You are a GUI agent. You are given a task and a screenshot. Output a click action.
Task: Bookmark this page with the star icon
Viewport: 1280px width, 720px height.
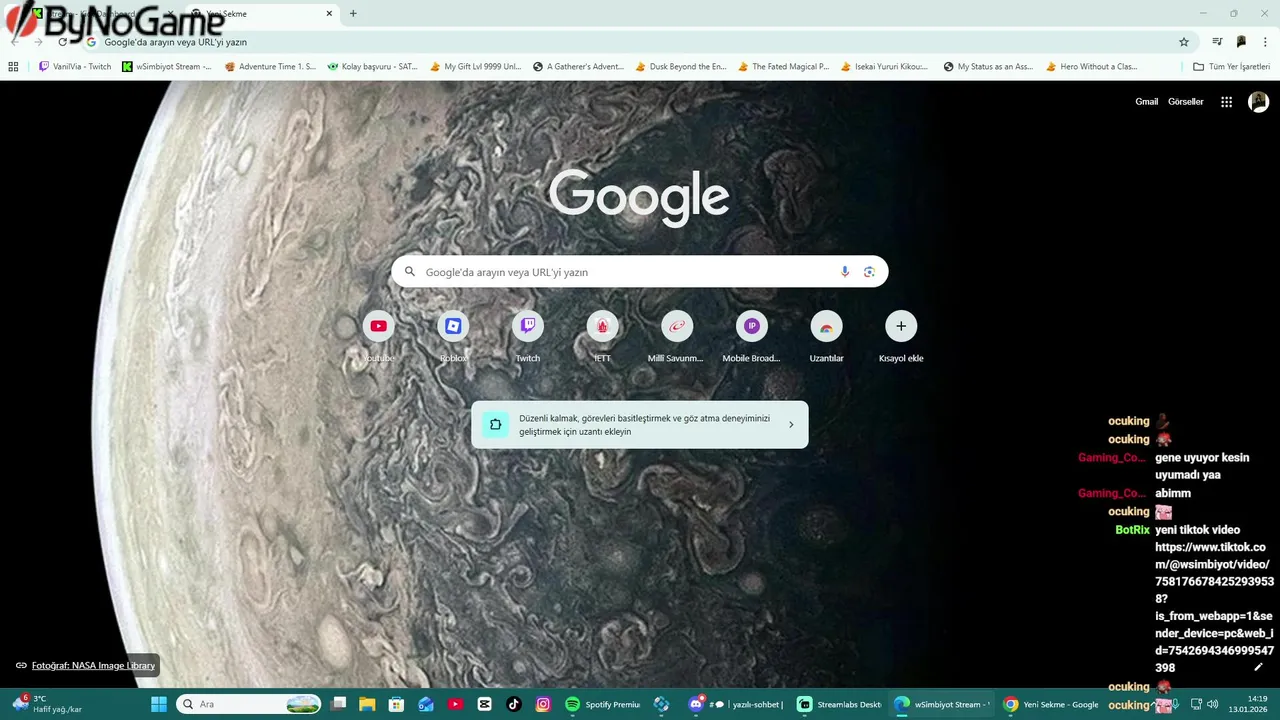click(1184, 42)
